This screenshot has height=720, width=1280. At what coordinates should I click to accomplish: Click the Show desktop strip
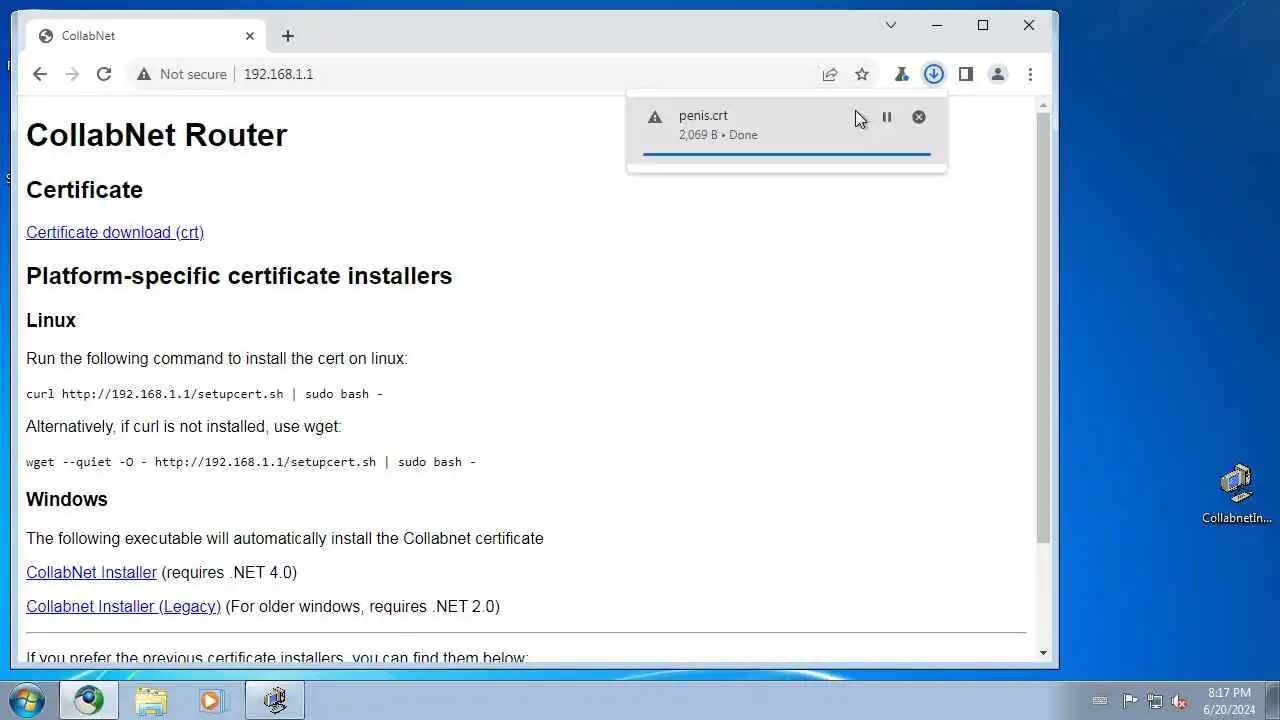[1272, 700]
